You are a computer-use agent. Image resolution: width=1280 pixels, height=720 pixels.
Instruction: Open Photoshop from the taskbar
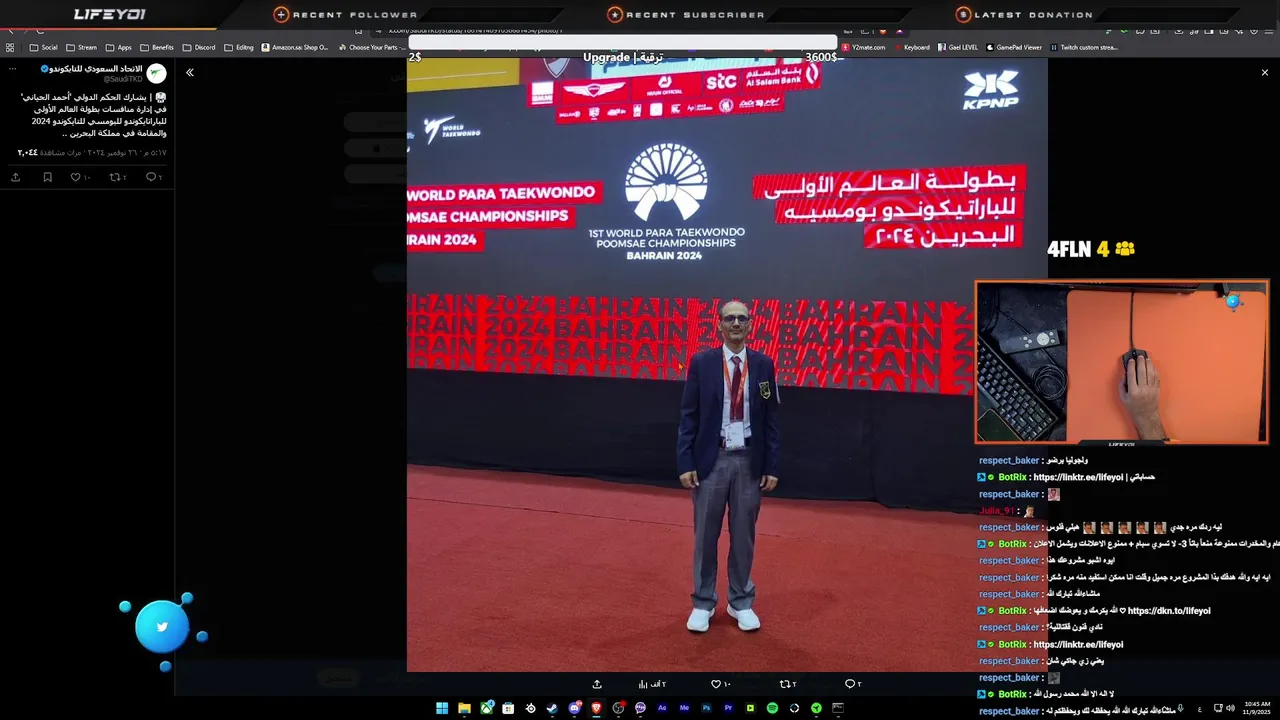click(x=706, y=708)
